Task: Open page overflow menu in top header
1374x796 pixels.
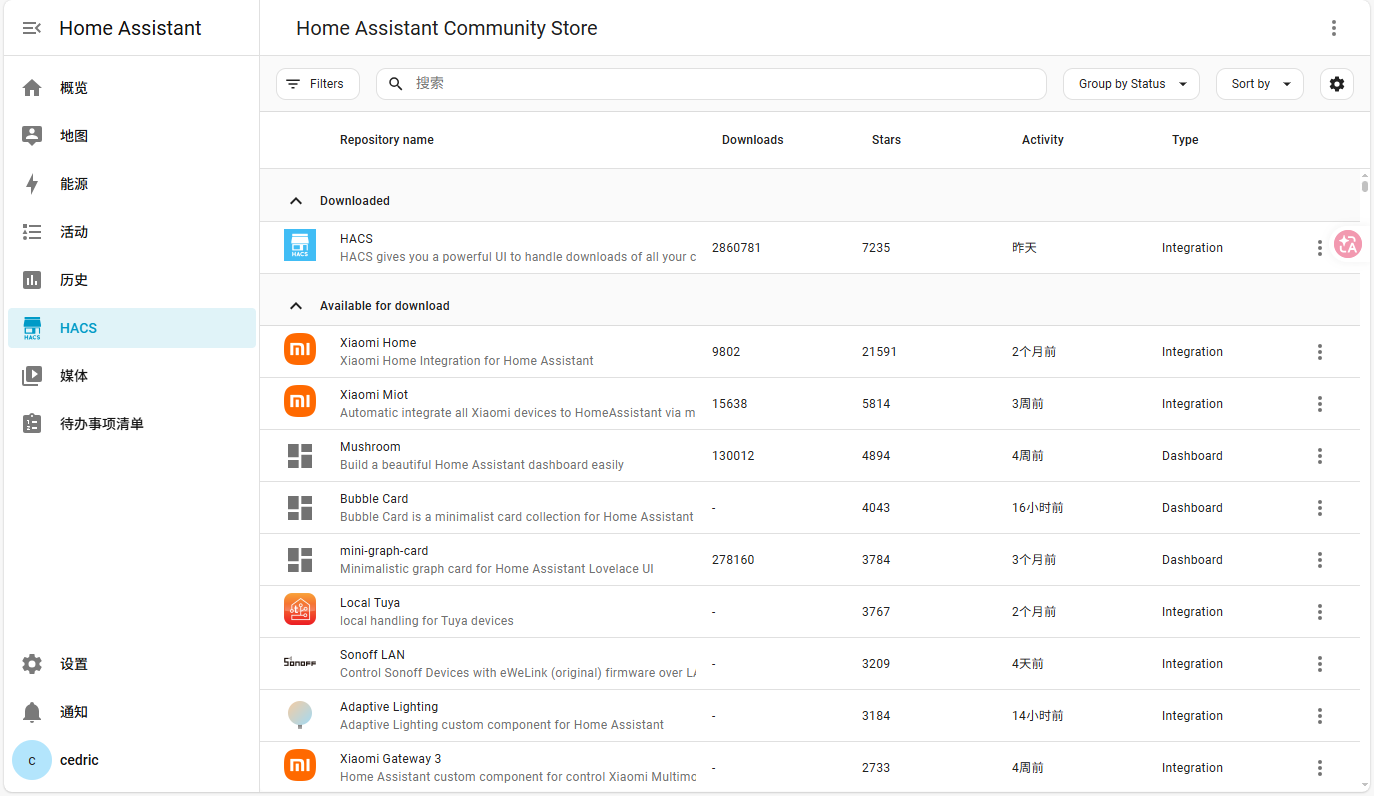Action: tap(1334, 28)
